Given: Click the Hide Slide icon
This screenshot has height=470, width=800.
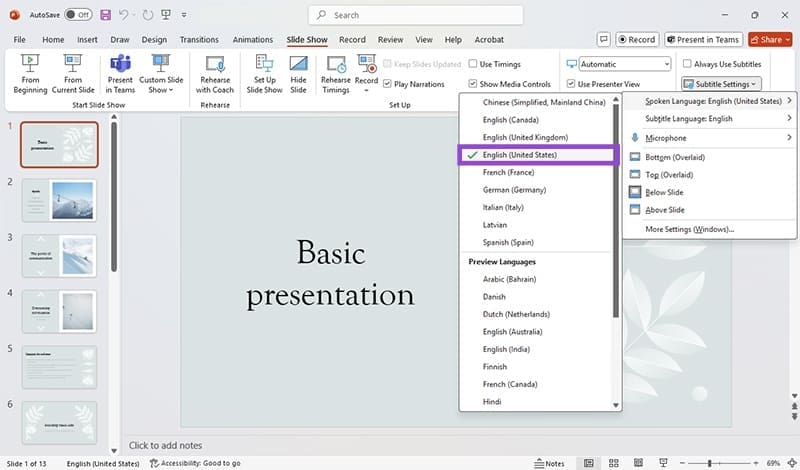Looking at the screenshot, I should 298,74.
